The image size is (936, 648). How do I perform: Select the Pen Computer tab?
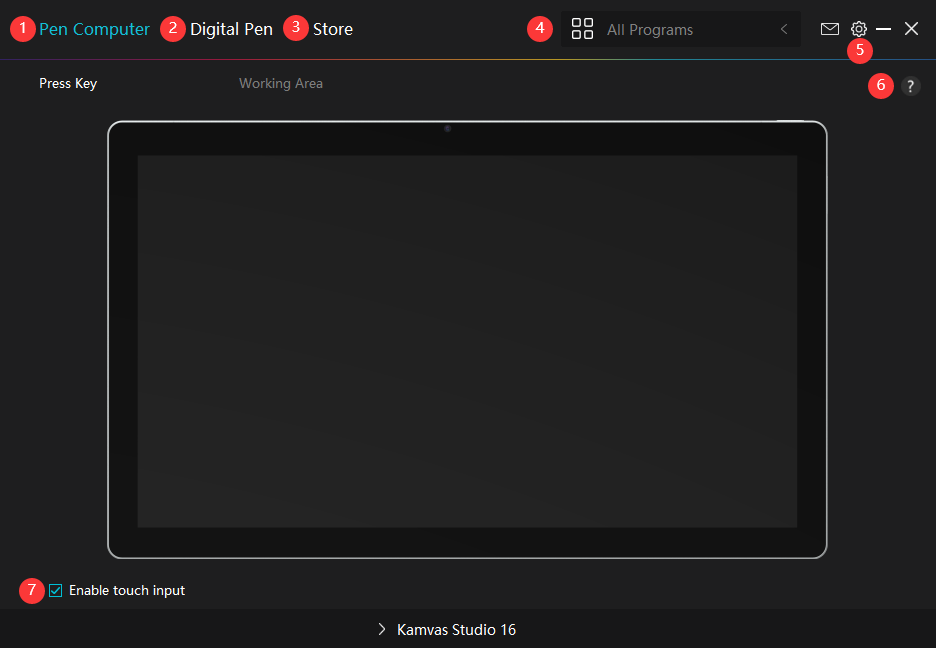tap(94, 29)
